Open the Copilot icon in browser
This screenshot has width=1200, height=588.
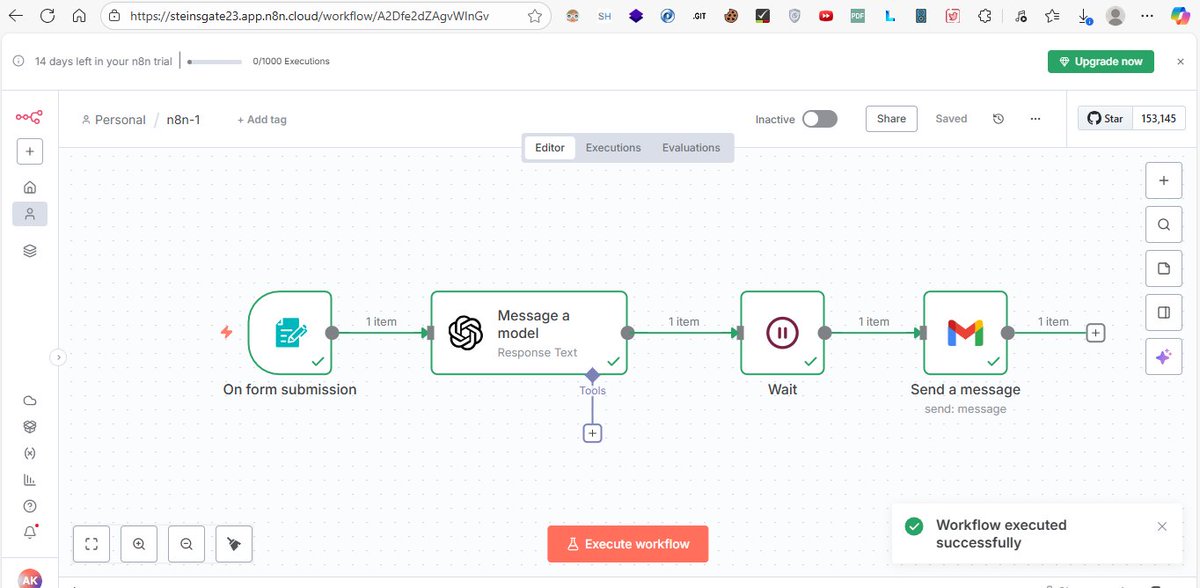click(x=1181, y=16)
